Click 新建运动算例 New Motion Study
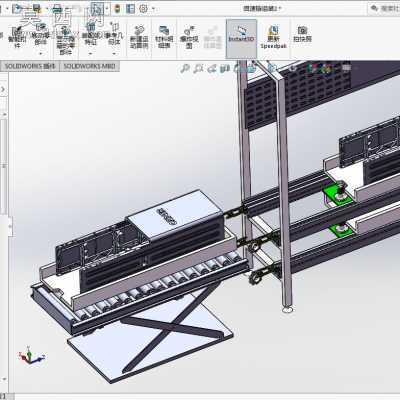This screenshot has width=400, height=400. point(139,37)
